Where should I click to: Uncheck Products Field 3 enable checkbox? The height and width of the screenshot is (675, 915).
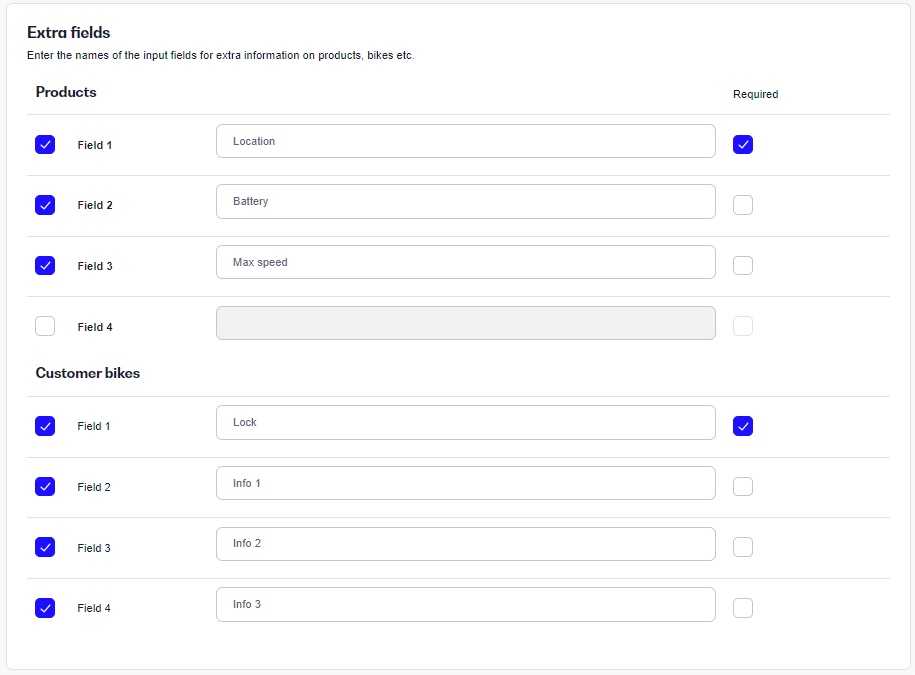(45, 265)
